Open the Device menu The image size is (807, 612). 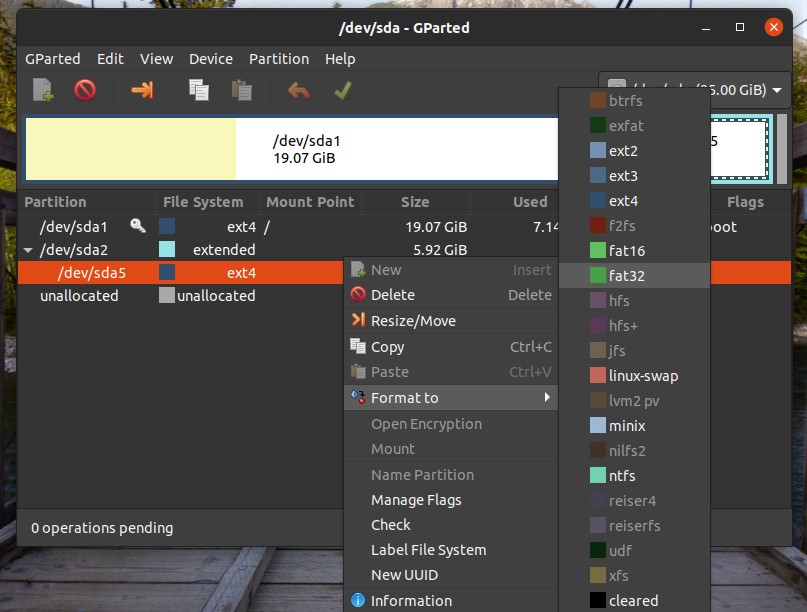coord(211,58)
